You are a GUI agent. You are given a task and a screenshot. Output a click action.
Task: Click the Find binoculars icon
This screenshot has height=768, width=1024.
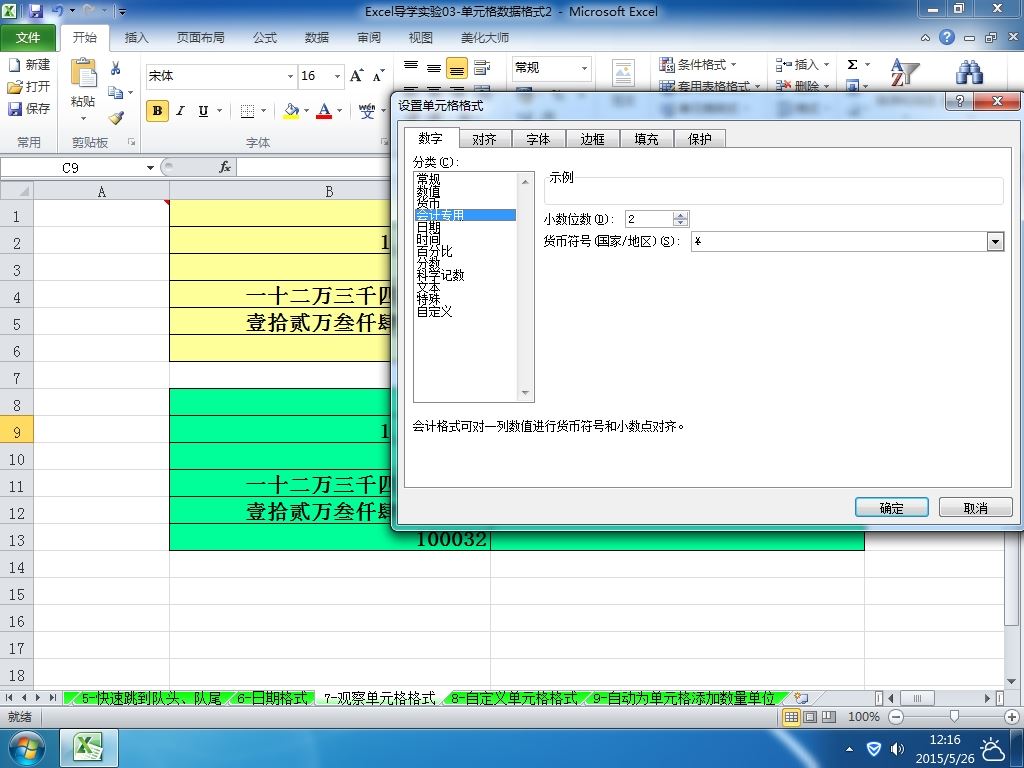click(x=969, y=72)
